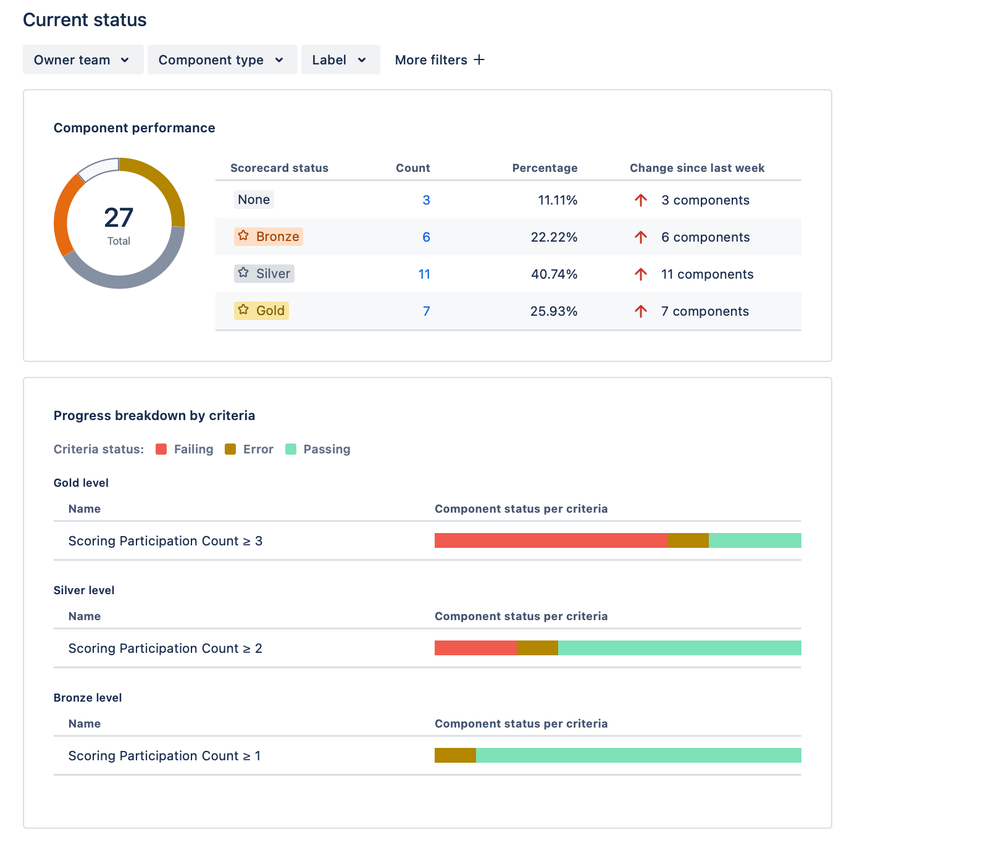Click the Progress breakdown by criteria heading
Viewport: 999px width, 850px height.
(154, 415)
